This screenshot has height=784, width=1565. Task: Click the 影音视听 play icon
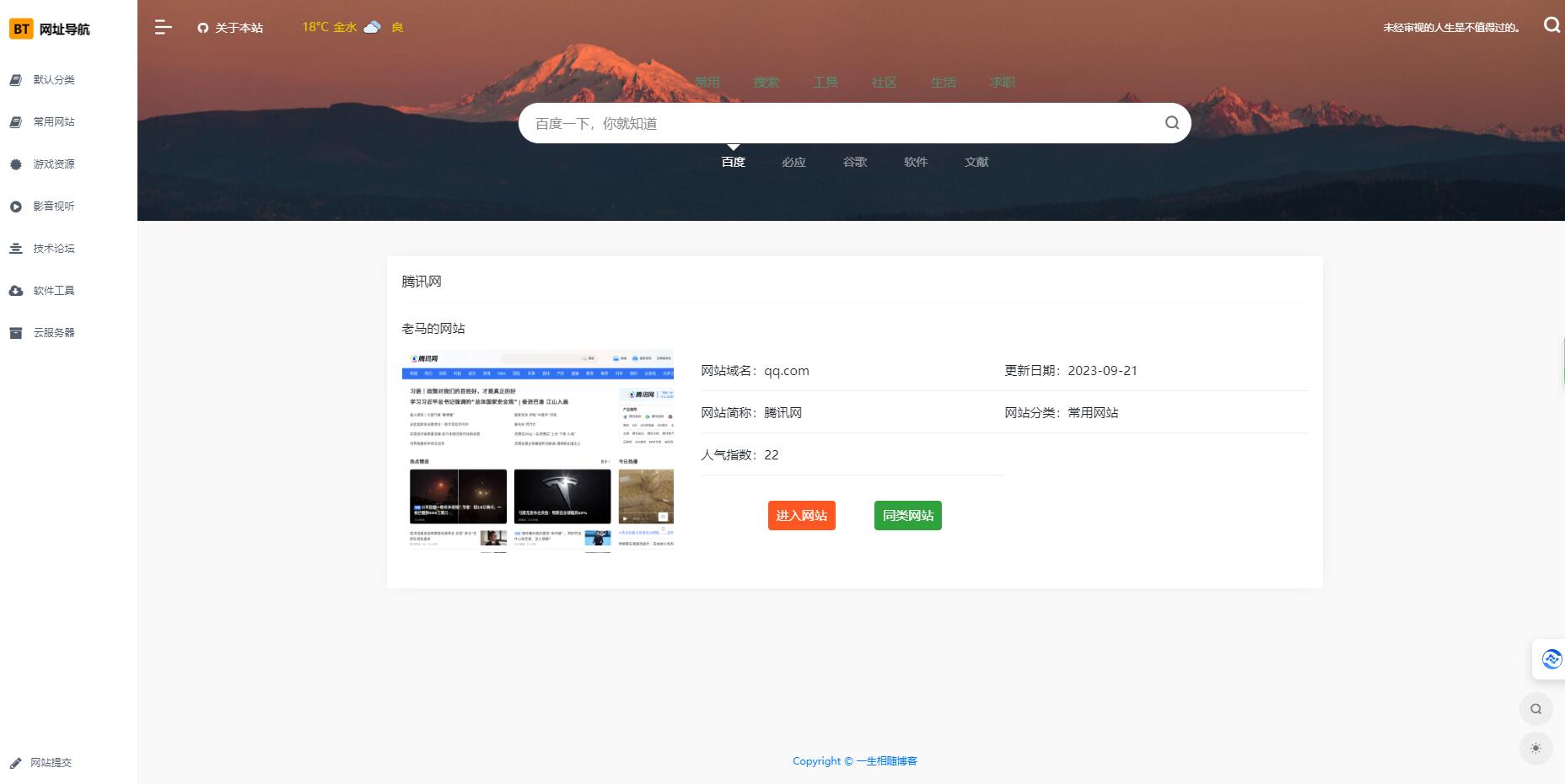pos(14,206)
